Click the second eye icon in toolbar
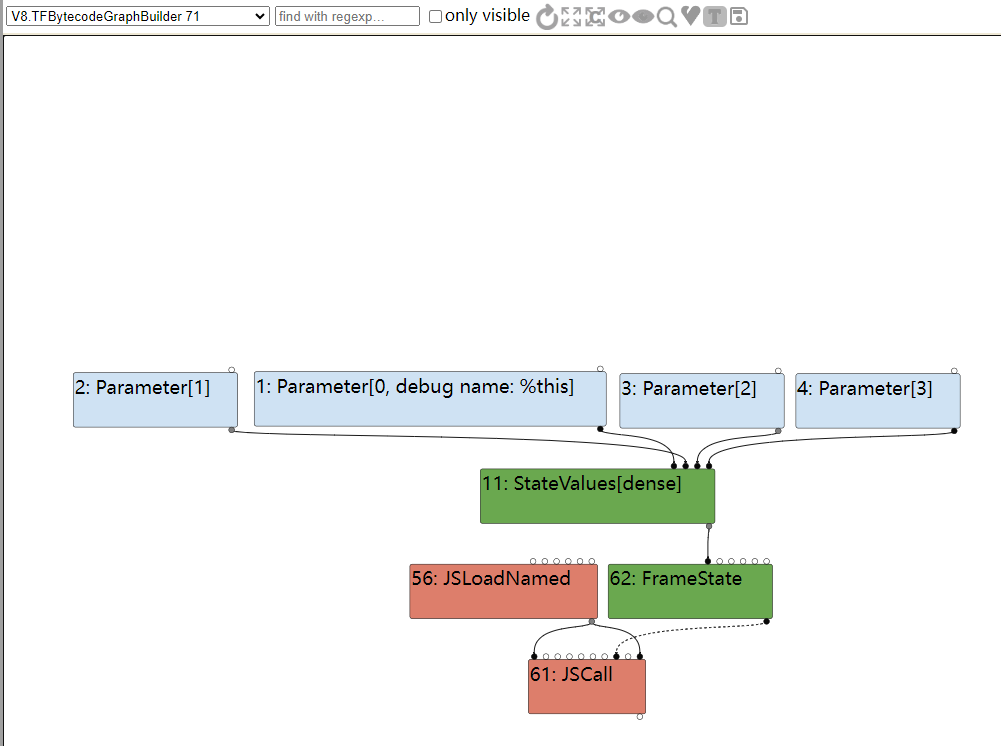The image size is (1001, 746). [643, 16]
